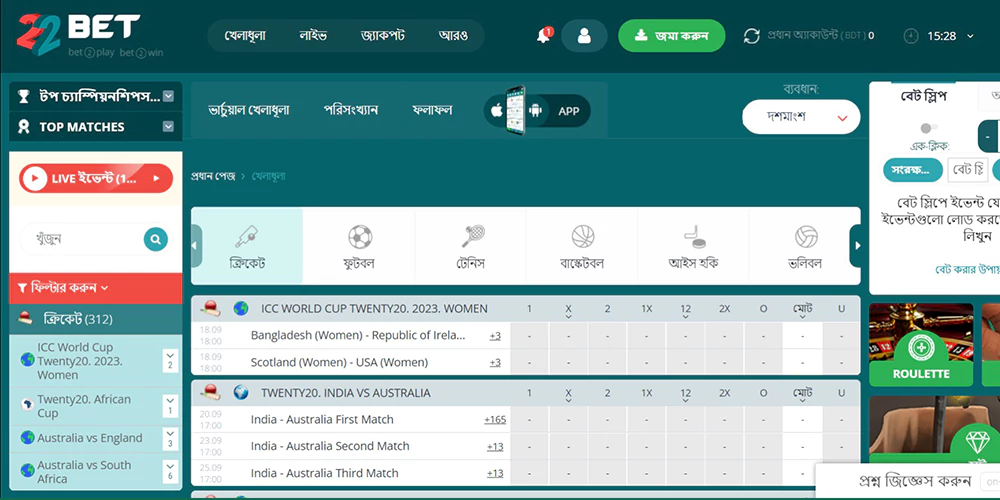Open the ROULETTE game thumbnail
1000x500 pixels.
[921, 344]
